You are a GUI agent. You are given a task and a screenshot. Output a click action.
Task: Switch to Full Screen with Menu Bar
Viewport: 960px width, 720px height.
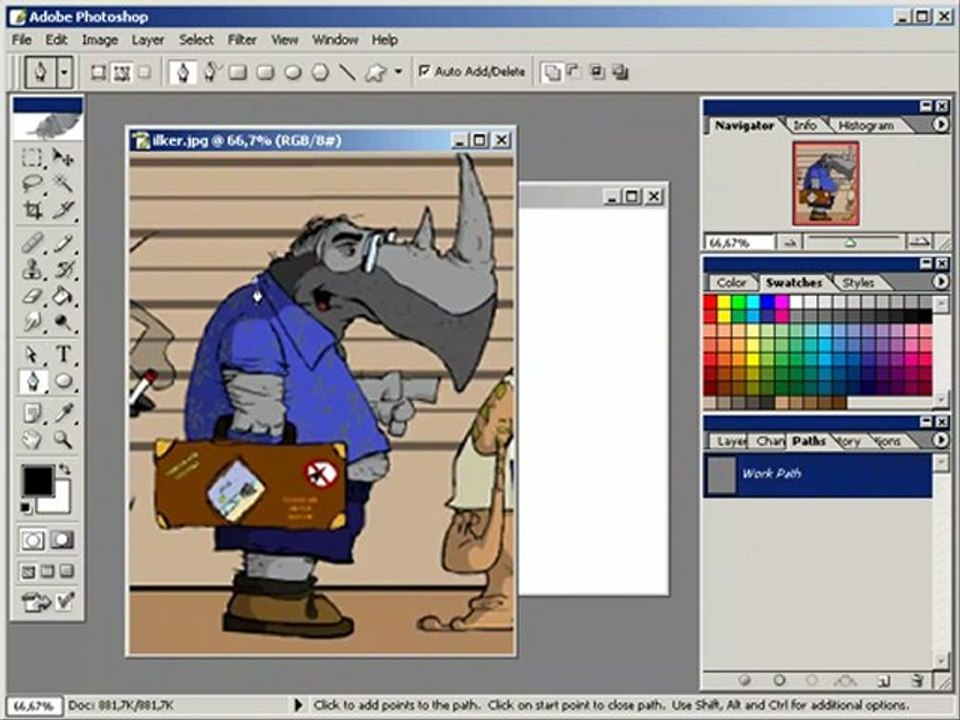(x=48, y=572)
